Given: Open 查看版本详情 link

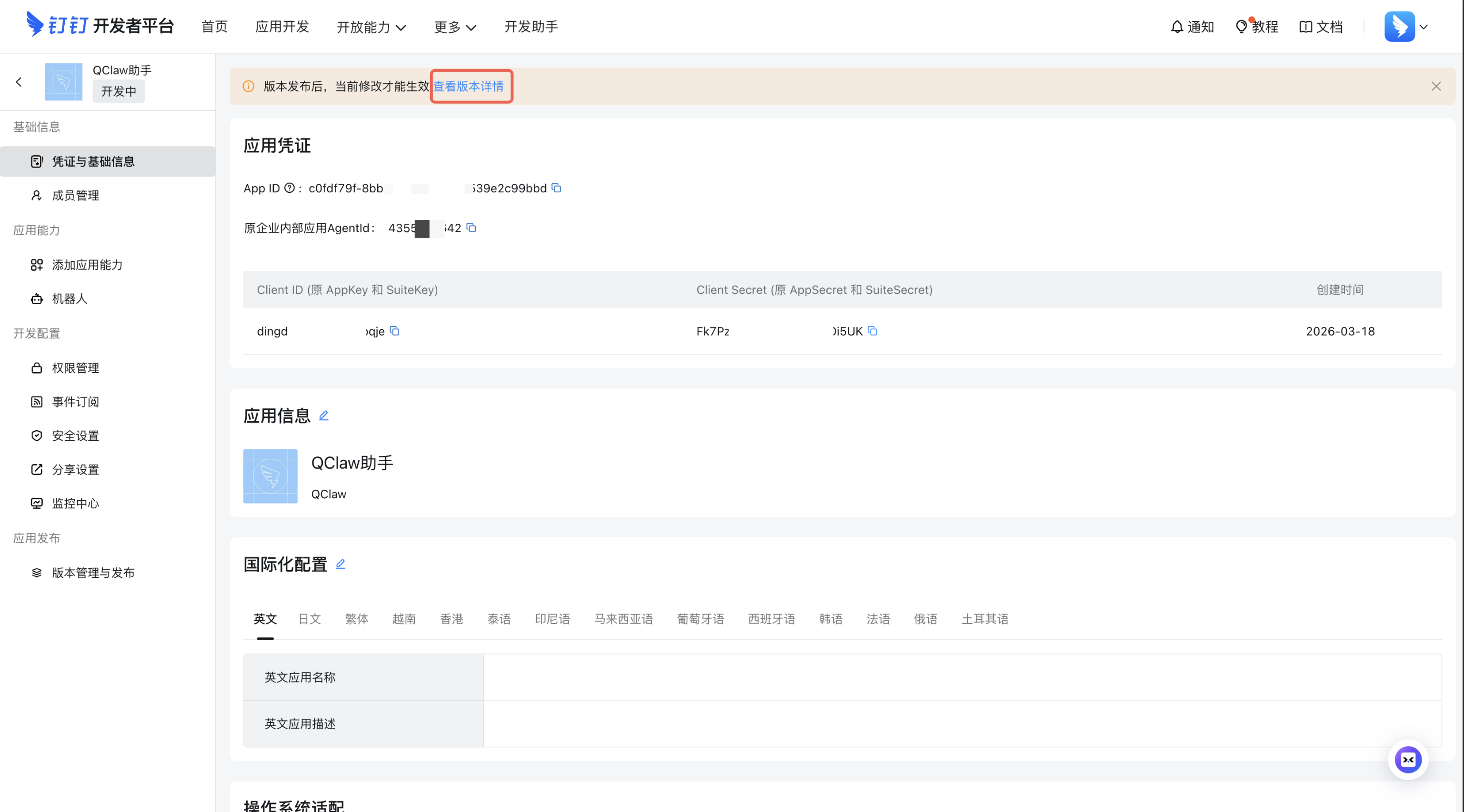Looking at the screenshot, I should (468, 86).
